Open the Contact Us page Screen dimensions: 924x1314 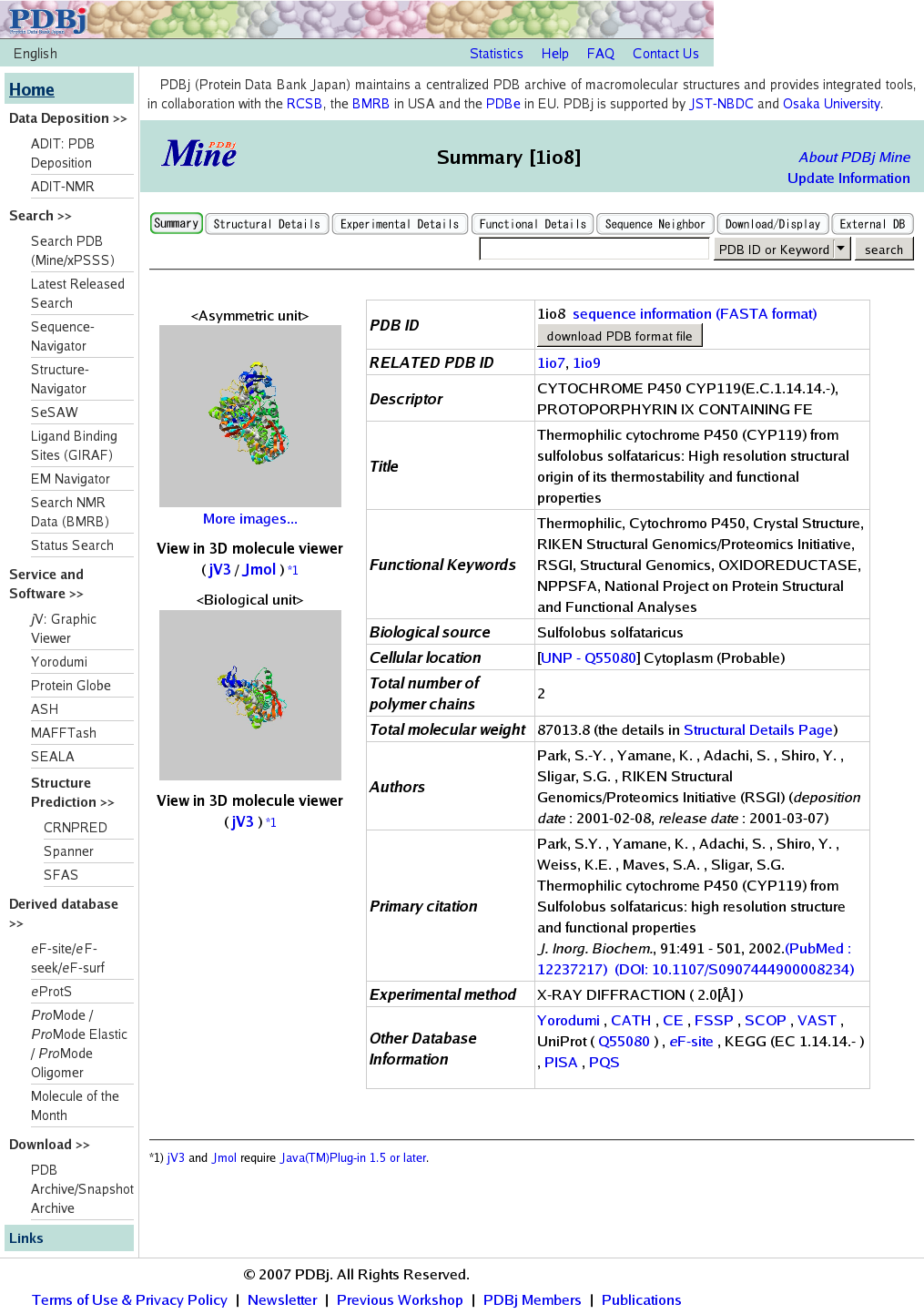(665, 54)
